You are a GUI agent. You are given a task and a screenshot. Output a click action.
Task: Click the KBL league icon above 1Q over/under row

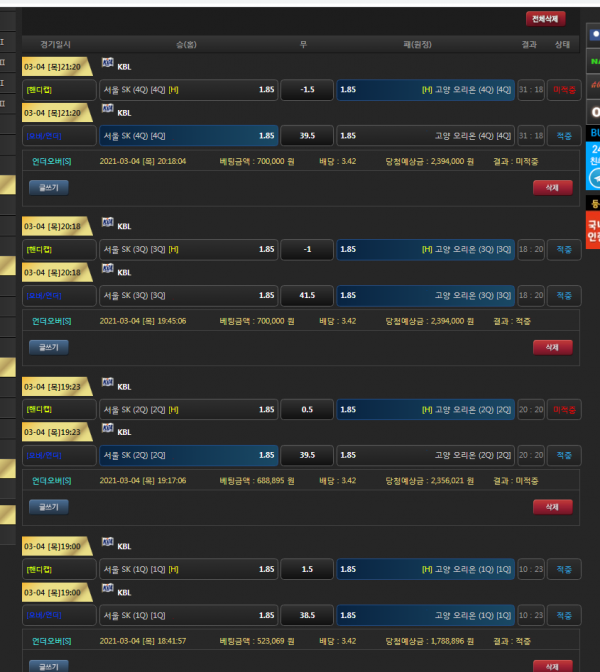pyautogui.click(x=107, y=591)
